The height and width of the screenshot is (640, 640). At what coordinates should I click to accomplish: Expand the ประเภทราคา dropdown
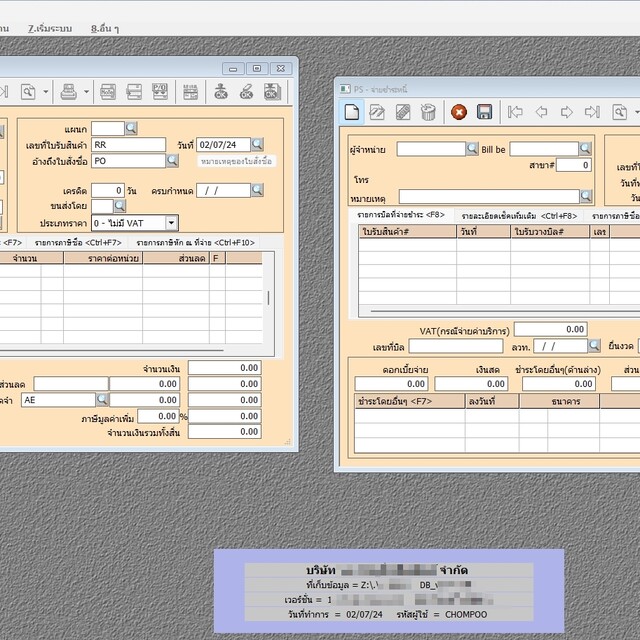[172, 223]
